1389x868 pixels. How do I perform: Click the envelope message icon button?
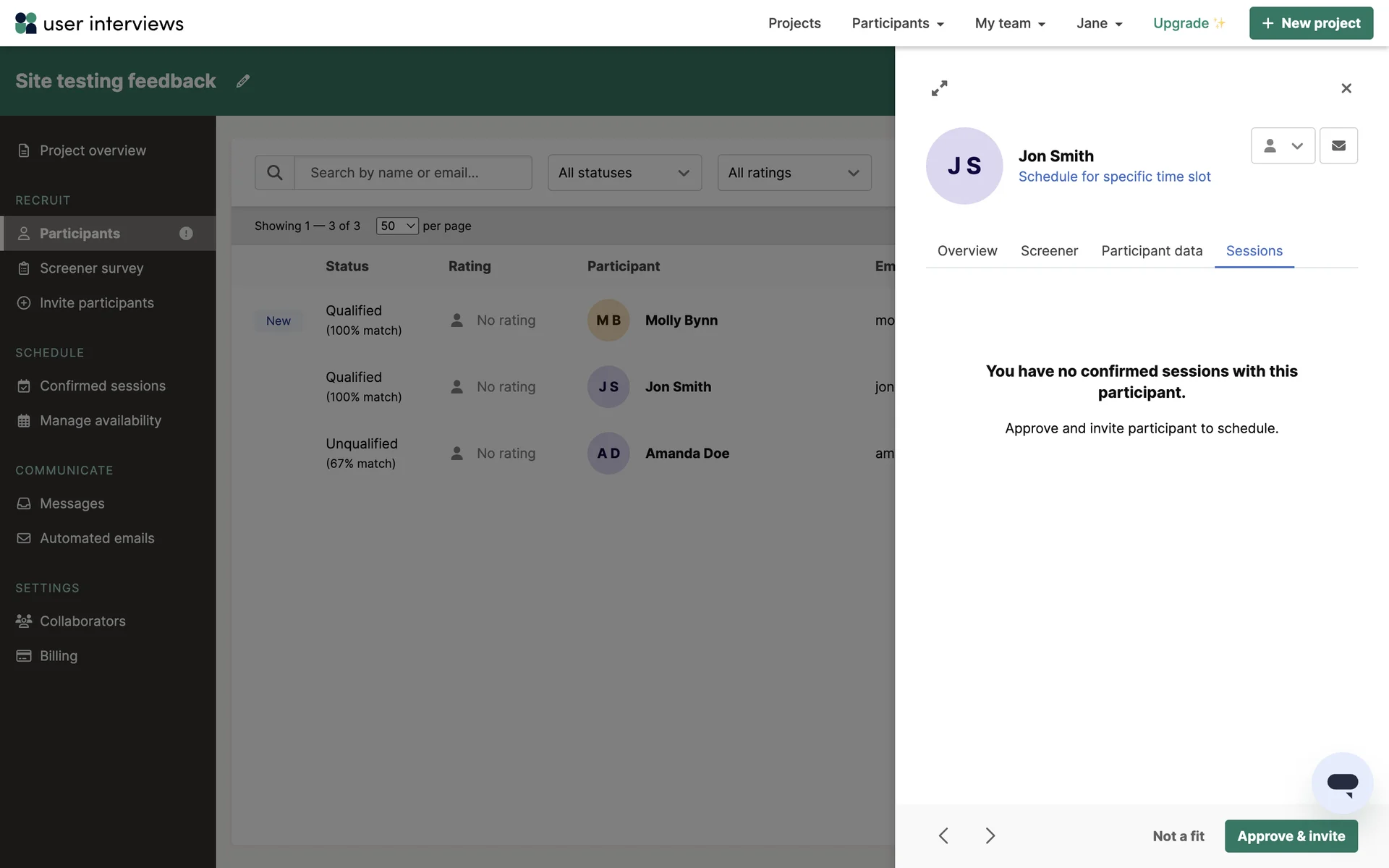point(1338,145)
